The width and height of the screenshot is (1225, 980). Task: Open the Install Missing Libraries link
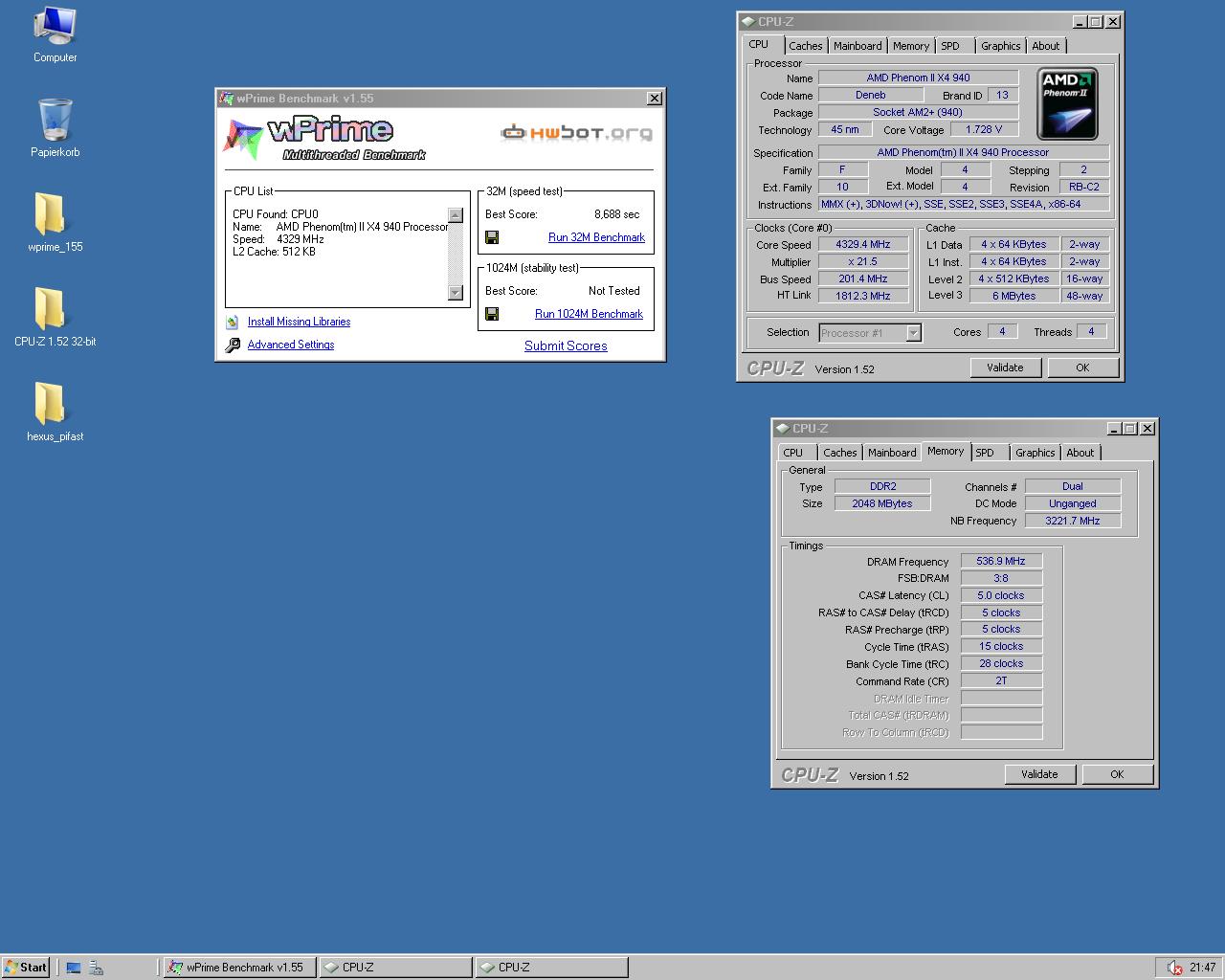click(x=299, y=322)
